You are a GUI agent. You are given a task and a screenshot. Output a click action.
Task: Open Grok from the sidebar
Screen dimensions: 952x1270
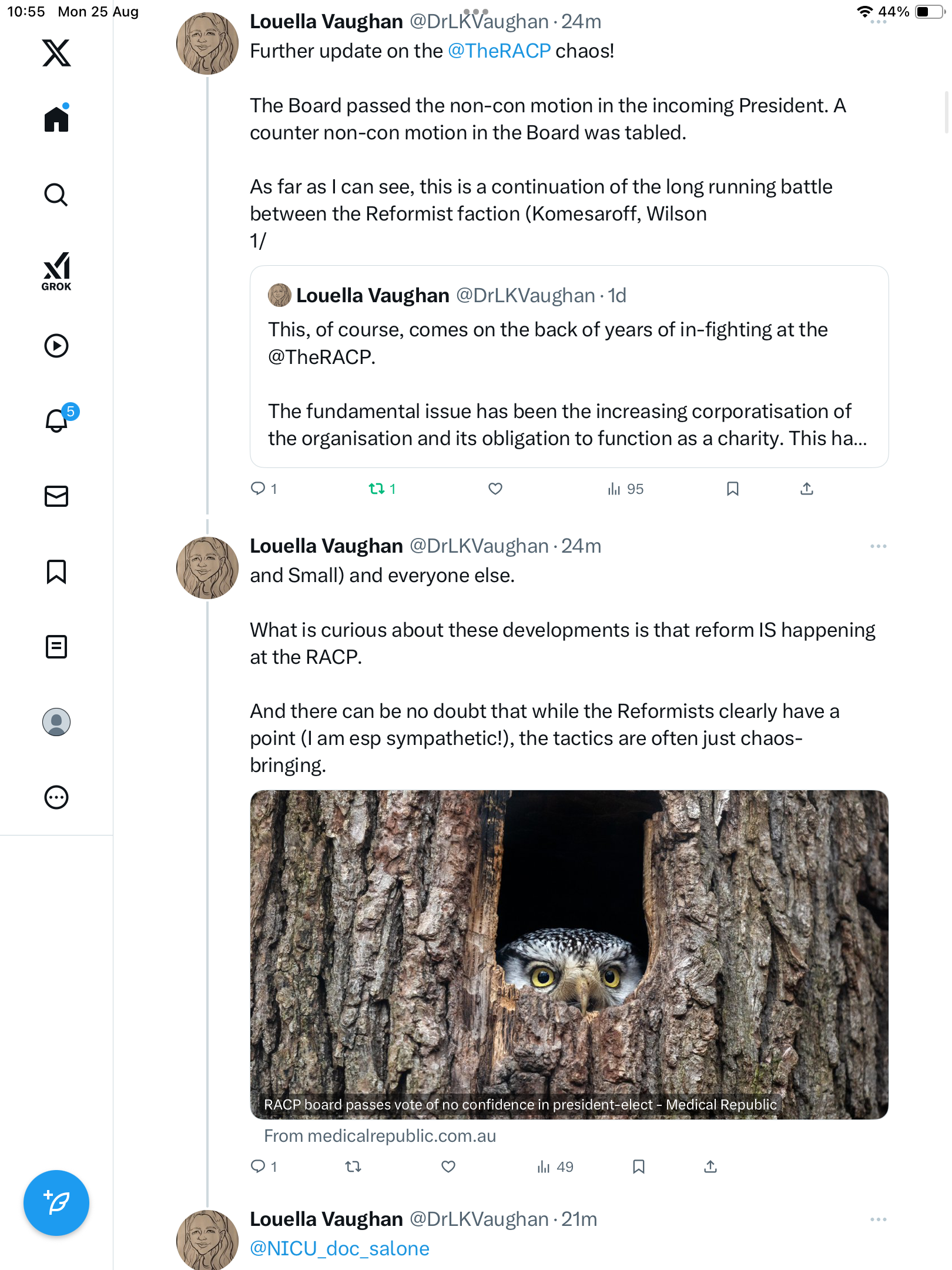point(56,271)
